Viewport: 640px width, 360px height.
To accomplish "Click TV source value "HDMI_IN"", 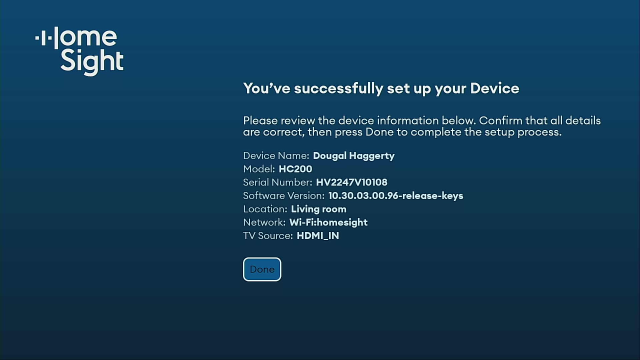I will pos(318,236).
